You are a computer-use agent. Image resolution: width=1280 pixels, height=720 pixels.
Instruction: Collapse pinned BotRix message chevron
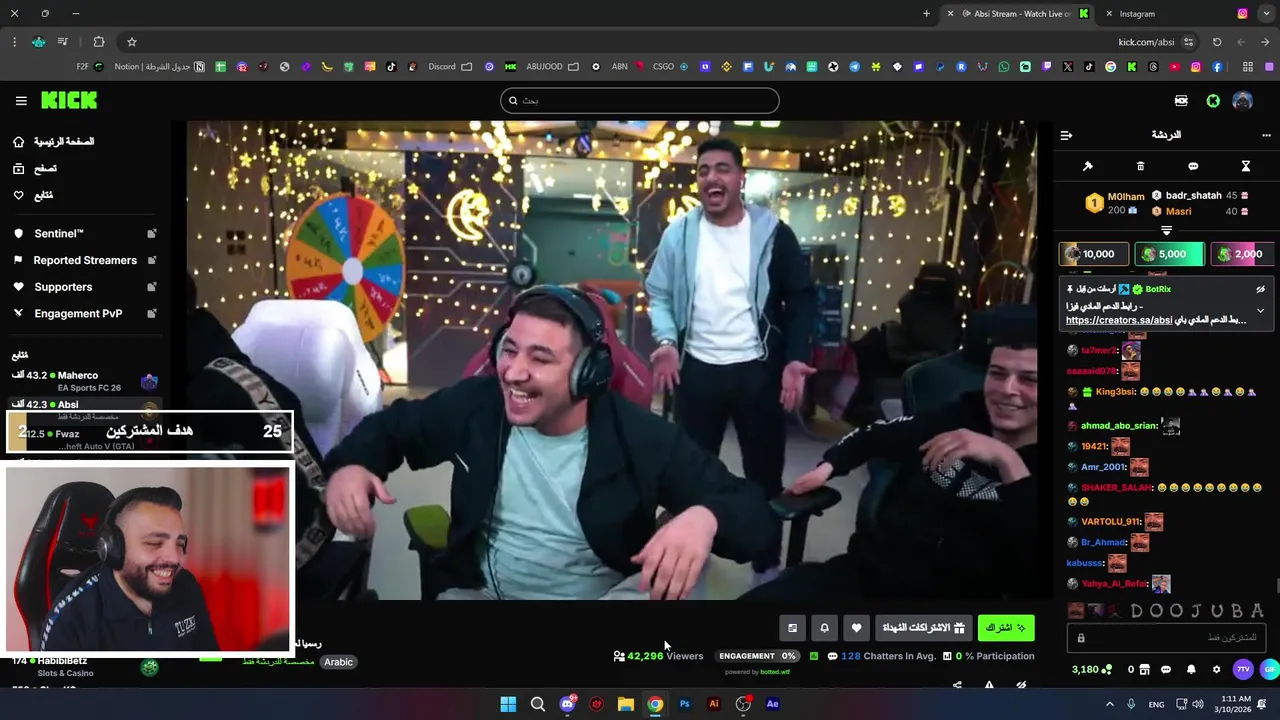(1260, 311)
